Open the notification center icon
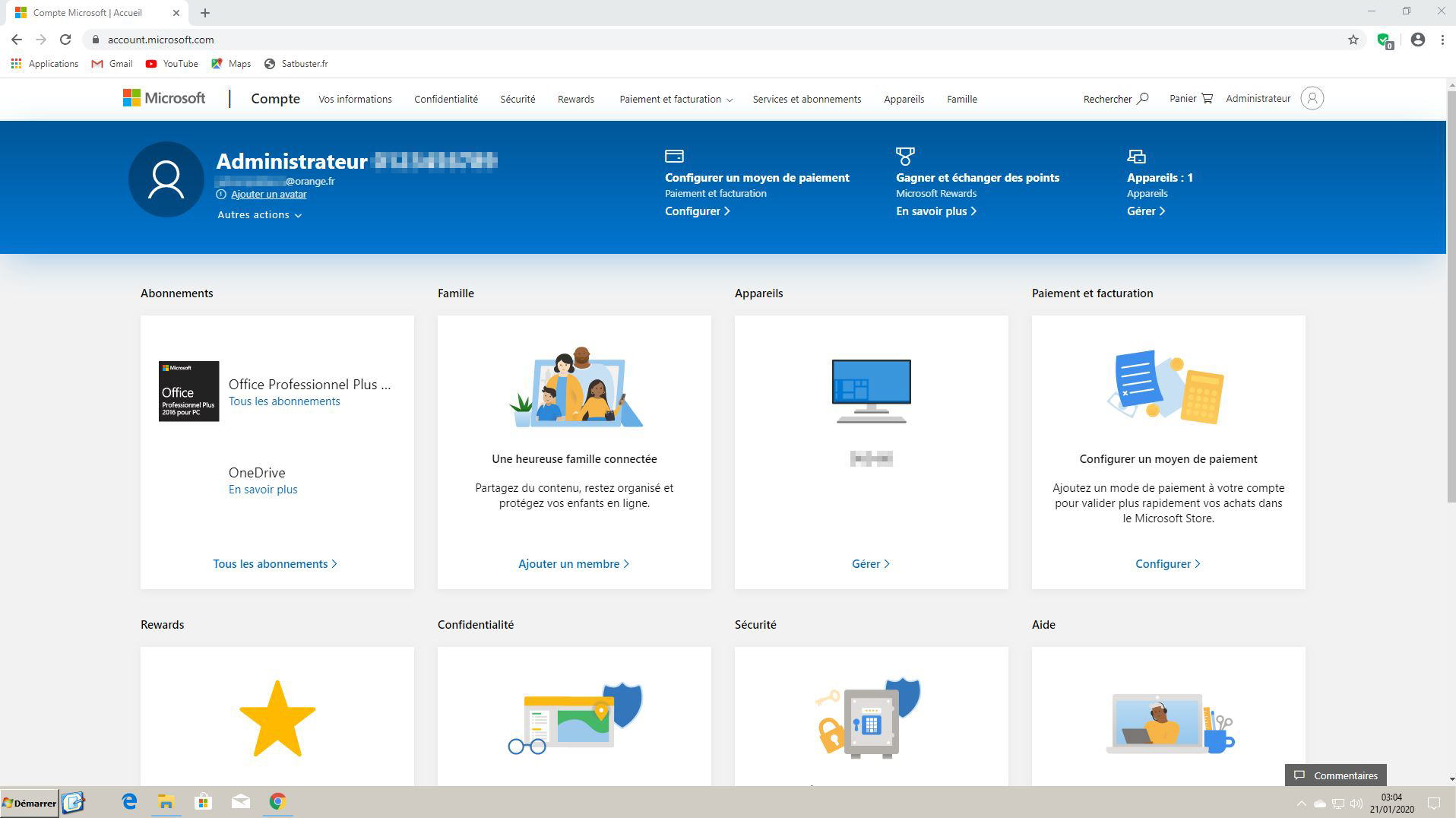This screenshot has height=818, width=1456. (1434, 804)
